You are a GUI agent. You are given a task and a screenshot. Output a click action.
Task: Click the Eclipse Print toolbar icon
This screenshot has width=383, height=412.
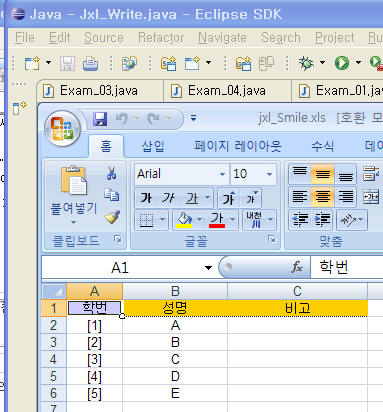pyautogui.click(x=90, y=63)
